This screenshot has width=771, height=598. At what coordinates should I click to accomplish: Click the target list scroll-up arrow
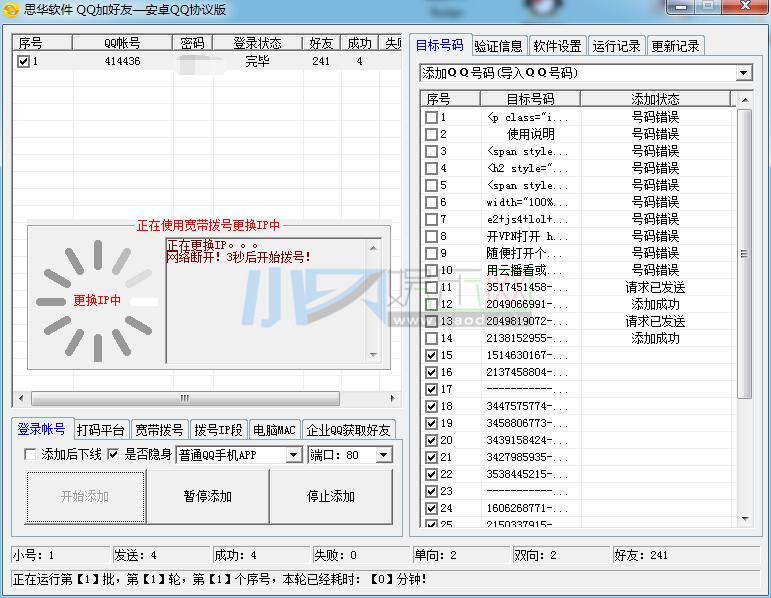(743, 99)
